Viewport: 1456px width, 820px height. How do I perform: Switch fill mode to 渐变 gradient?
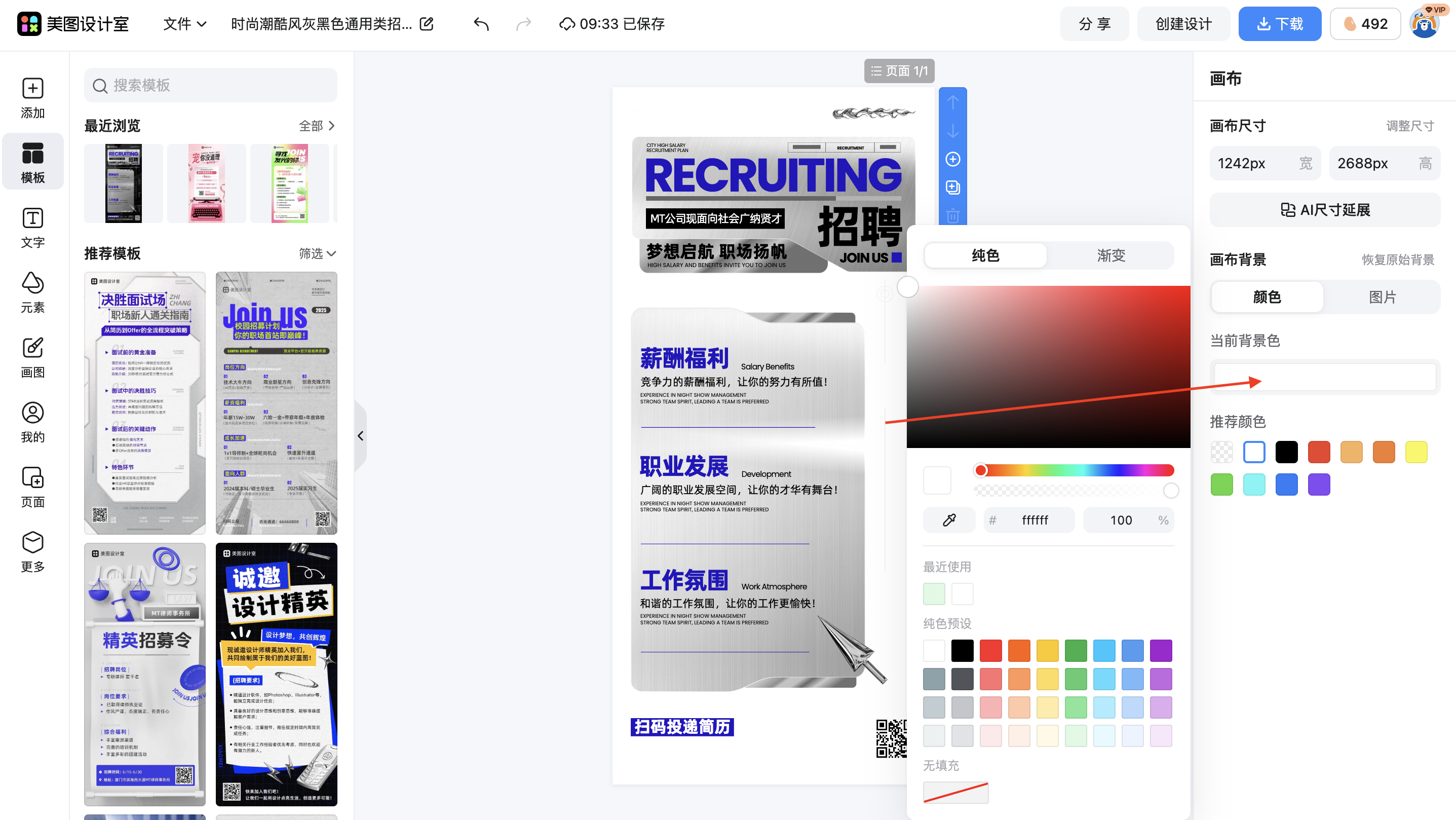tap(1109, 255)
